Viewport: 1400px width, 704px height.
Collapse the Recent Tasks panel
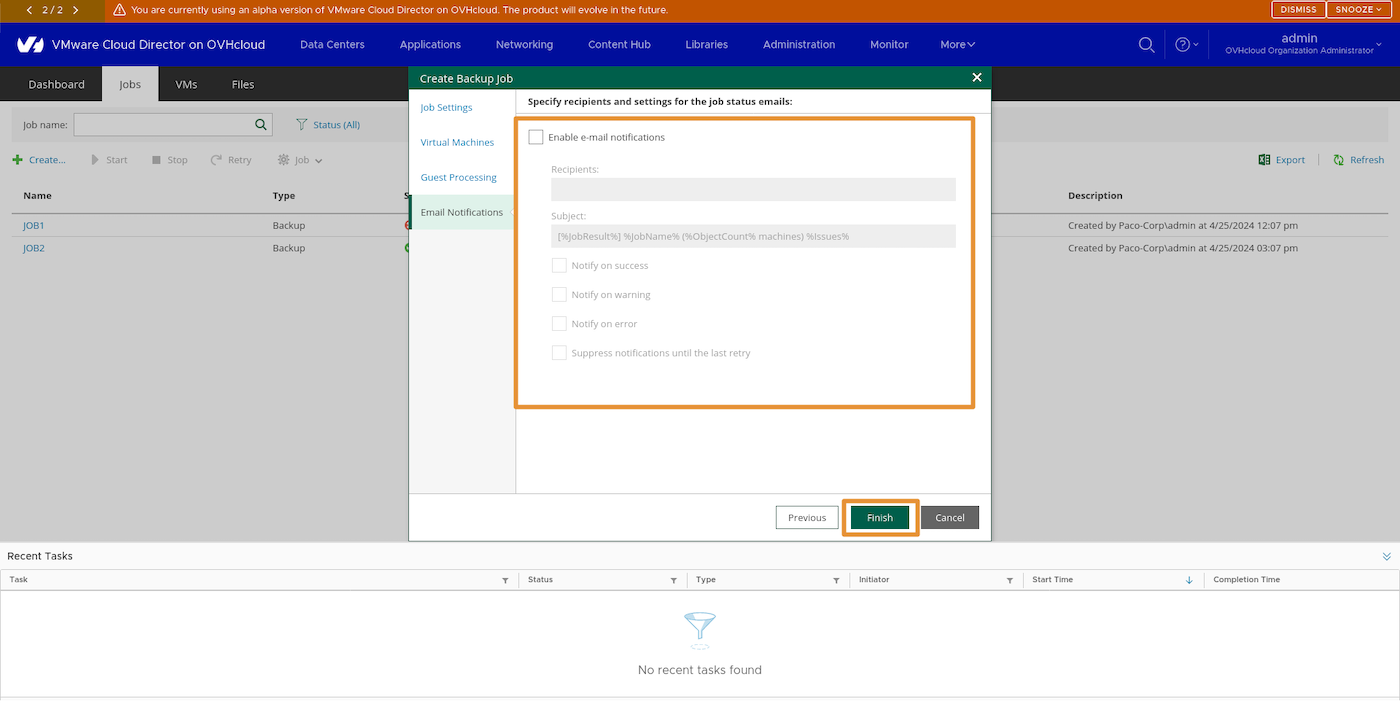tap(1386, 556)
